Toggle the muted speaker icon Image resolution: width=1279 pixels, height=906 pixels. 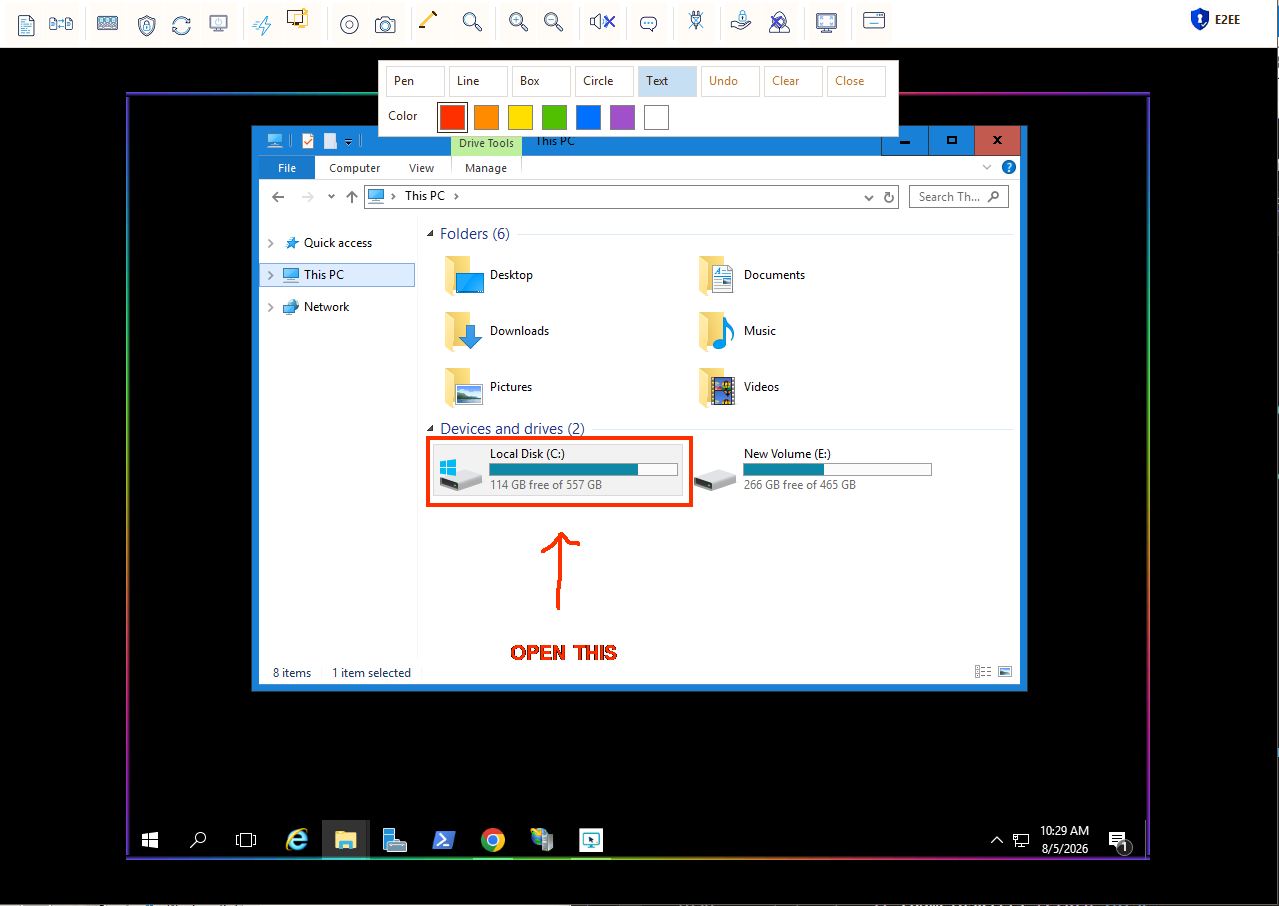[x=602, y=21]
